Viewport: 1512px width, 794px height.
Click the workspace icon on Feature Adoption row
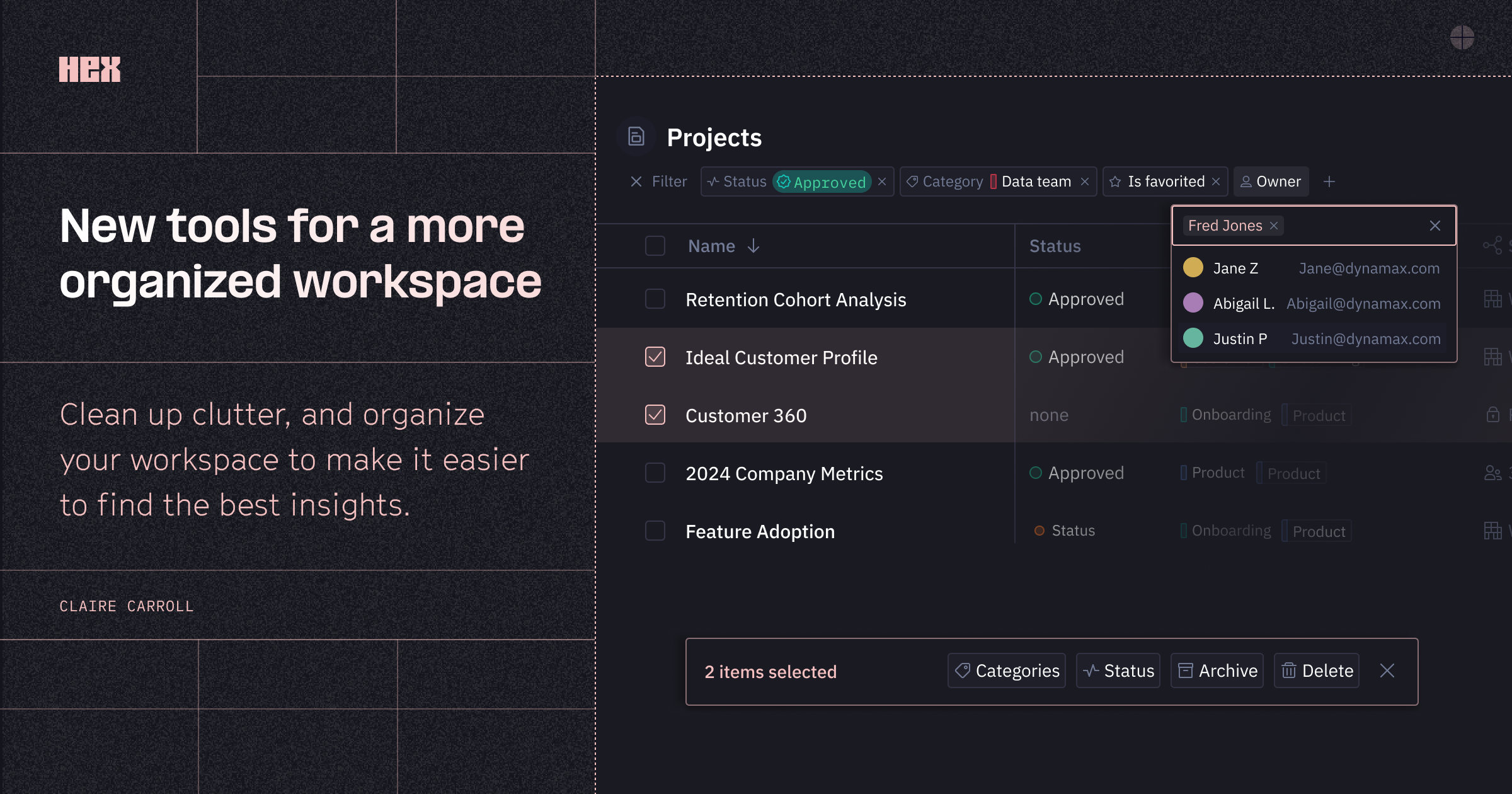1492,531
